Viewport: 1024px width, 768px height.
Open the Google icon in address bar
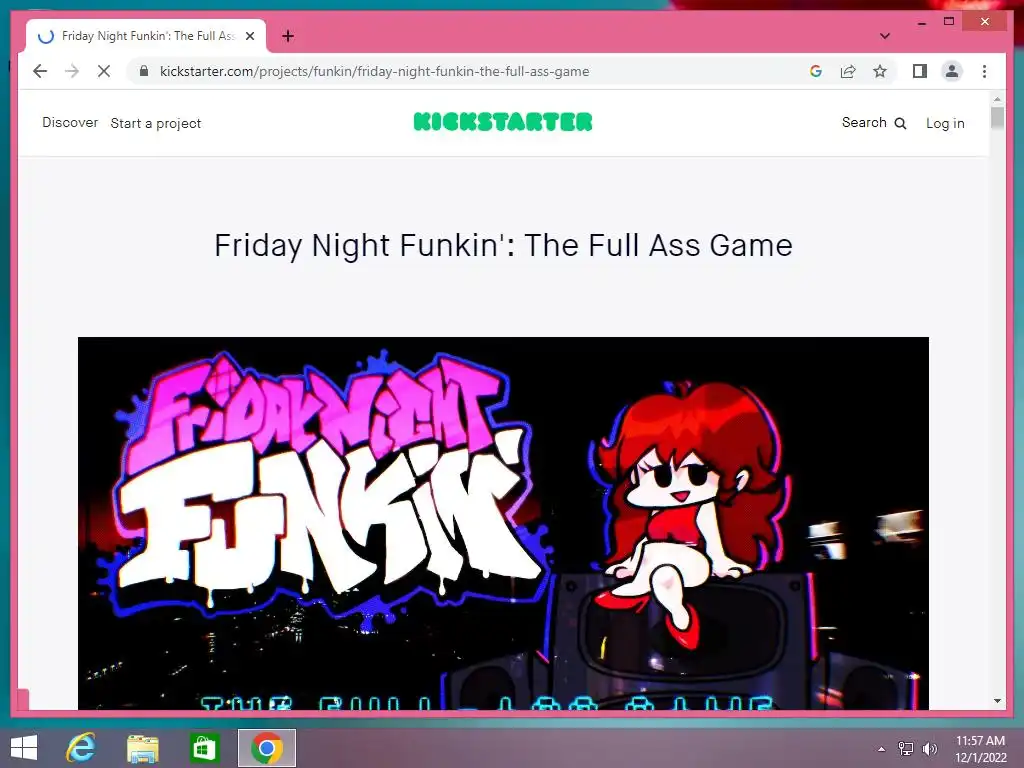tap(816, 71)
